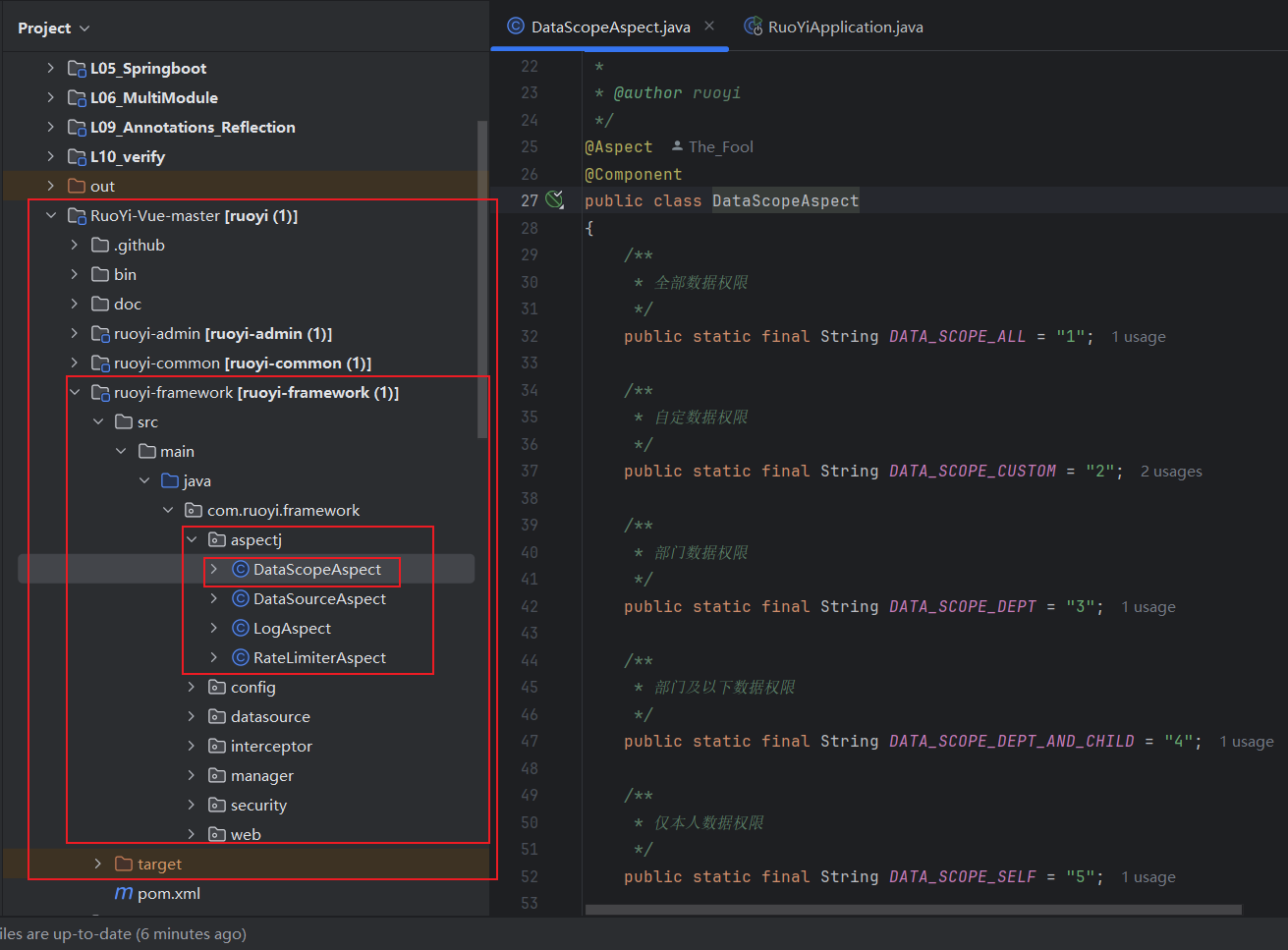Select DataSourceAspect in the project tree
1288x950 pixels.
(x=319, y=599)
